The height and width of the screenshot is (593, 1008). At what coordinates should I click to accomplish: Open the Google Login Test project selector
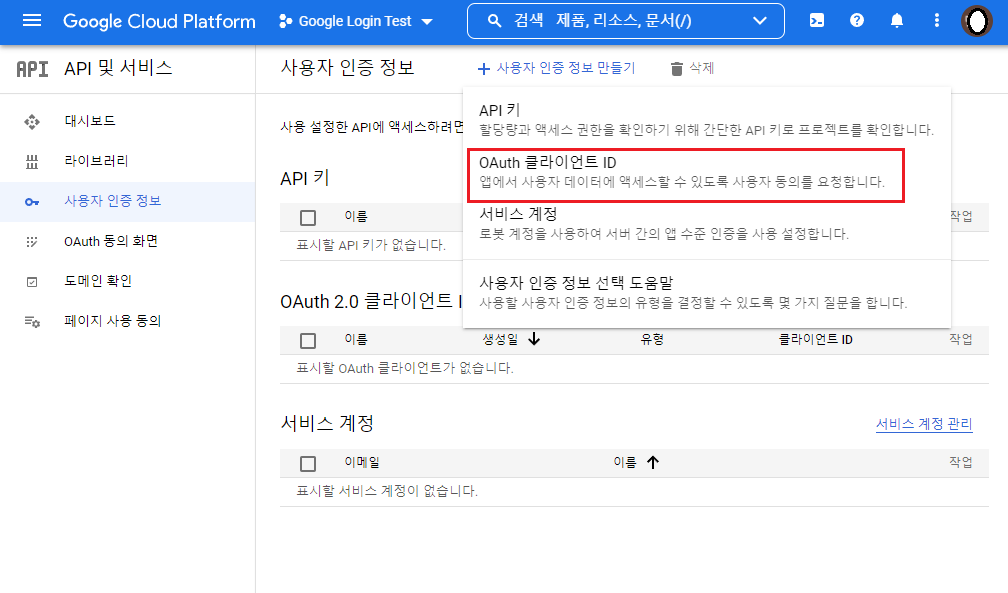click(x=356, y=21)
